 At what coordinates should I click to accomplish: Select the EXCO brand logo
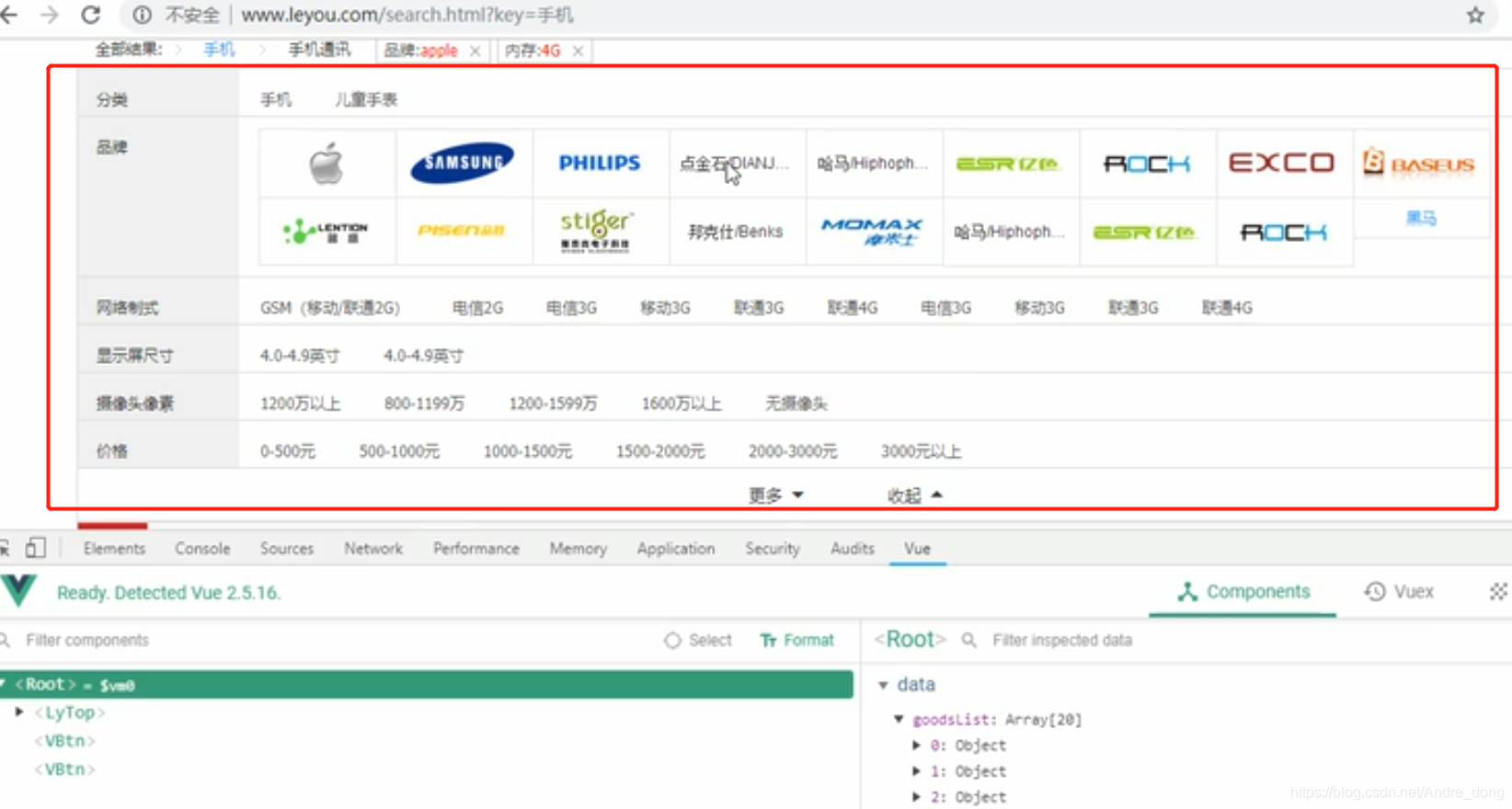(x=1282, y=164)
